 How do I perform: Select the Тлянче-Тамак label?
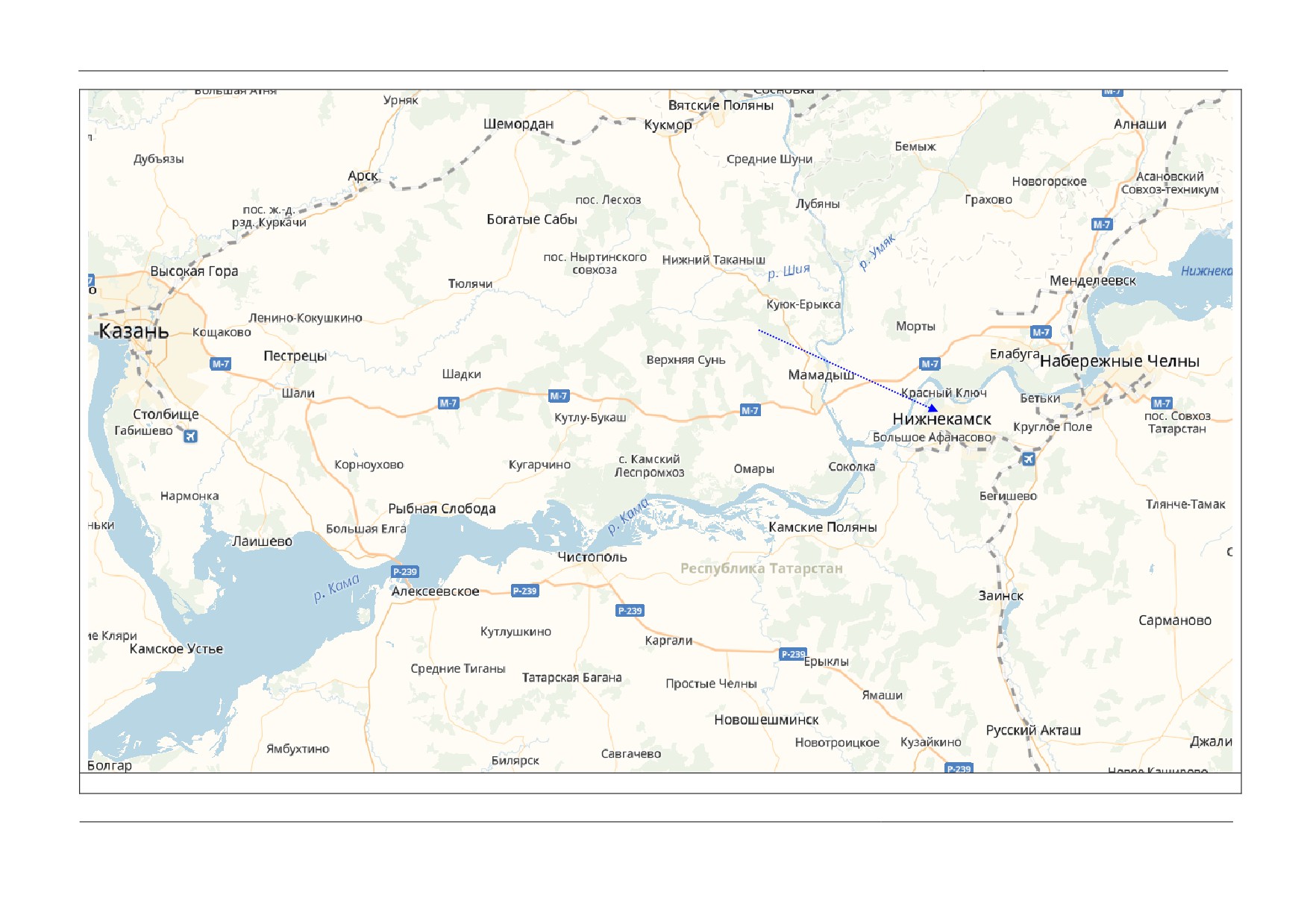point(1185,505)
